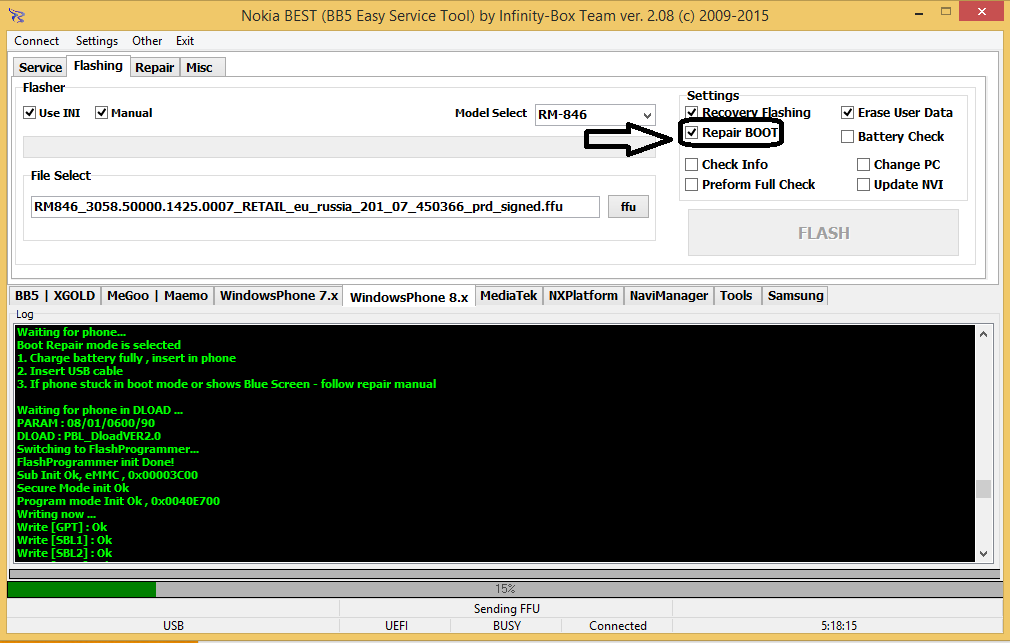1010x643 pixels.
Task: Tick the Change PC checkbox
Action: [864, 164]
